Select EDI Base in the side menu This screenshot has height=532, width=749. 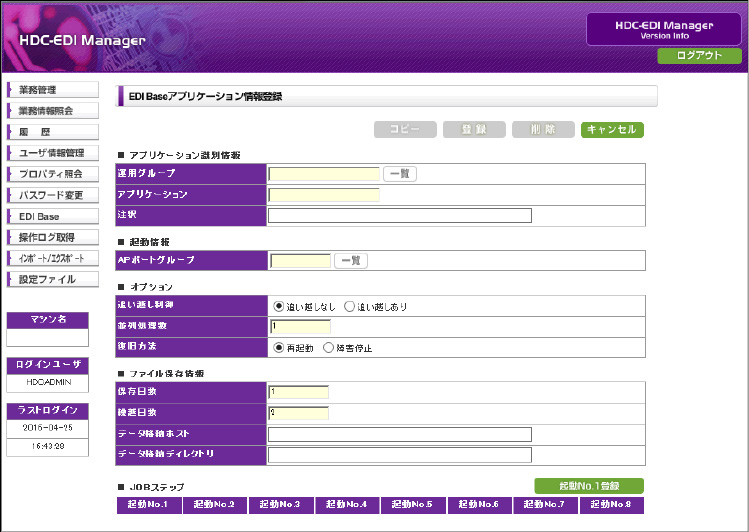point(52,216)
